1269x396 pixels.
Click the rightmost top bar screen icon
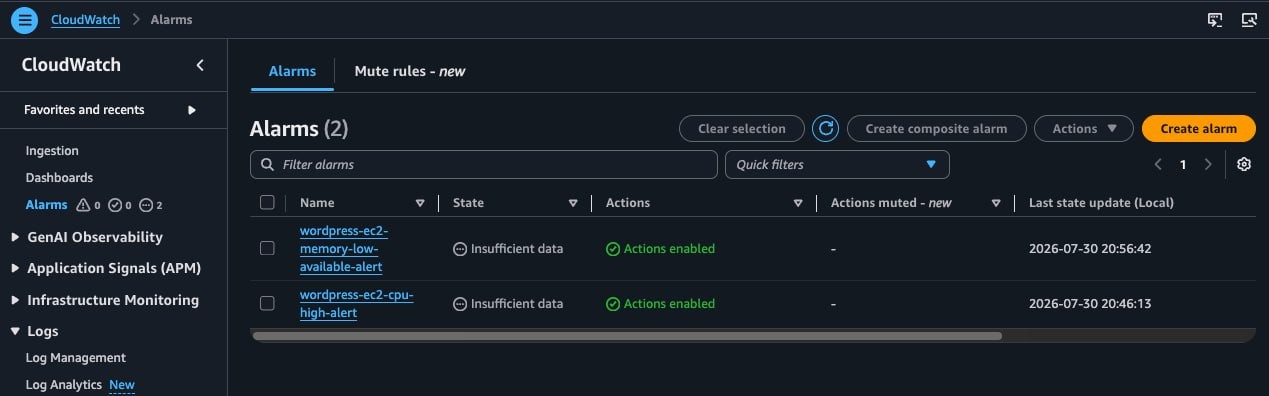[x=1248, y=19]
